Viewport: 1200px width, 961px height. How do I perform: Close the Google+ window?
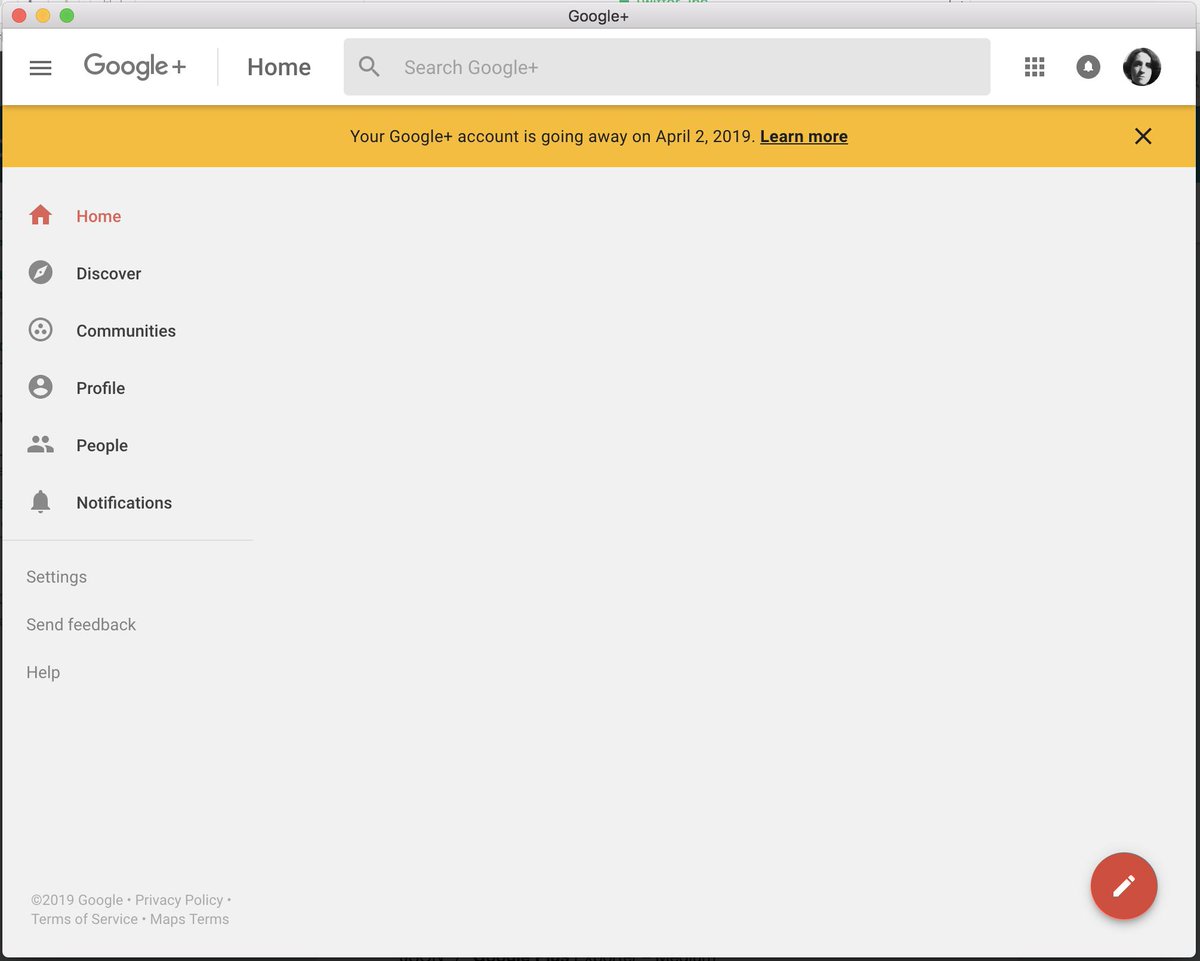(x=18, y=15)
